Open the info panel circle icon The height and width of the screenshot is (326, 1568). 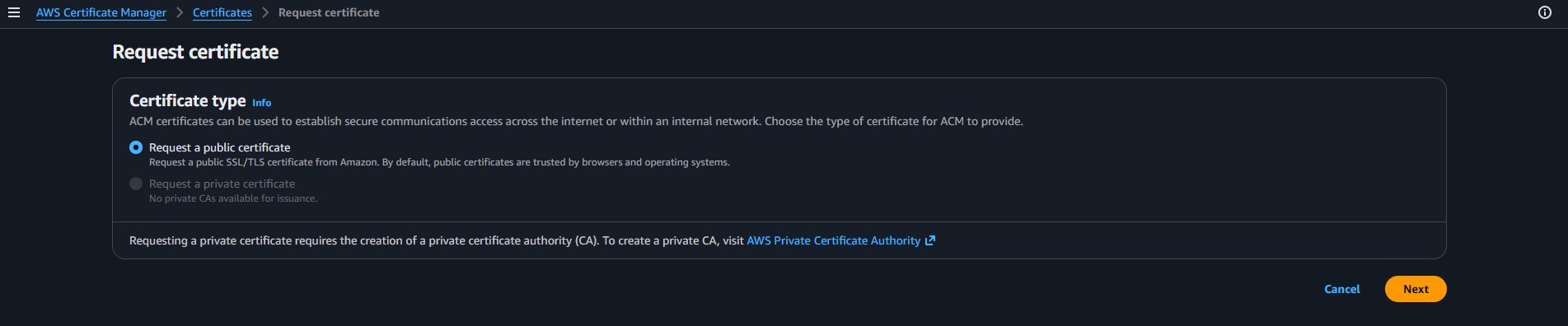pyautogui.click(x=1545, y=12)
